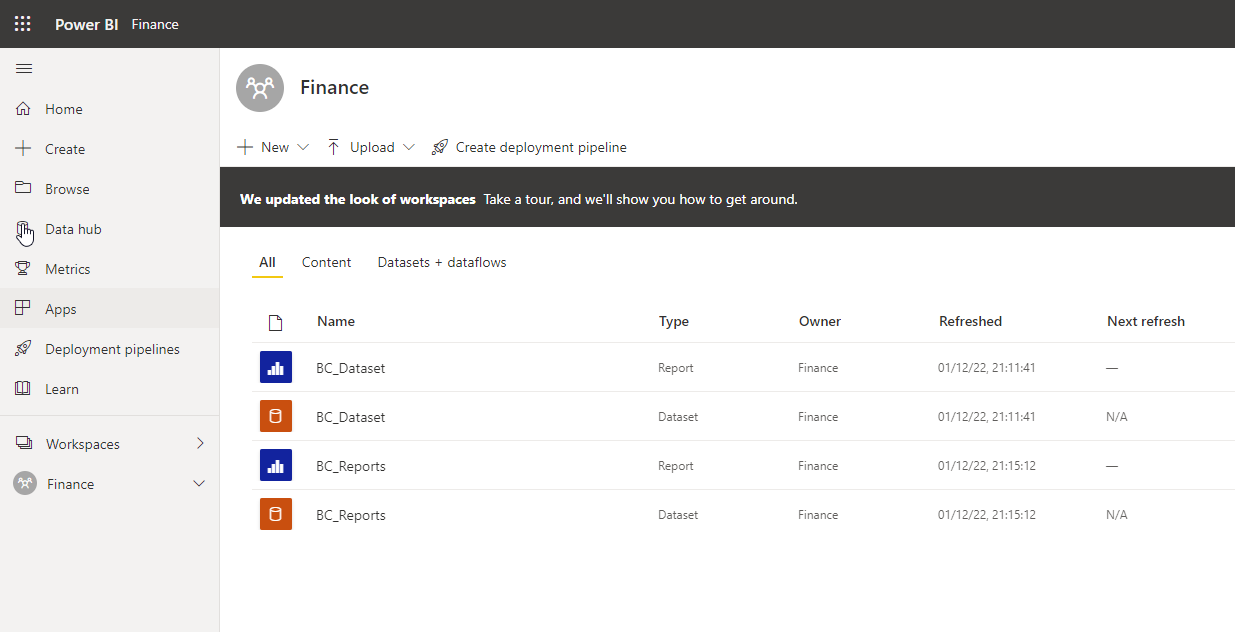The height and width of the screenshot is (632, 1235).
Task: Sort by the Owner column header
Action: pos(820,321)
